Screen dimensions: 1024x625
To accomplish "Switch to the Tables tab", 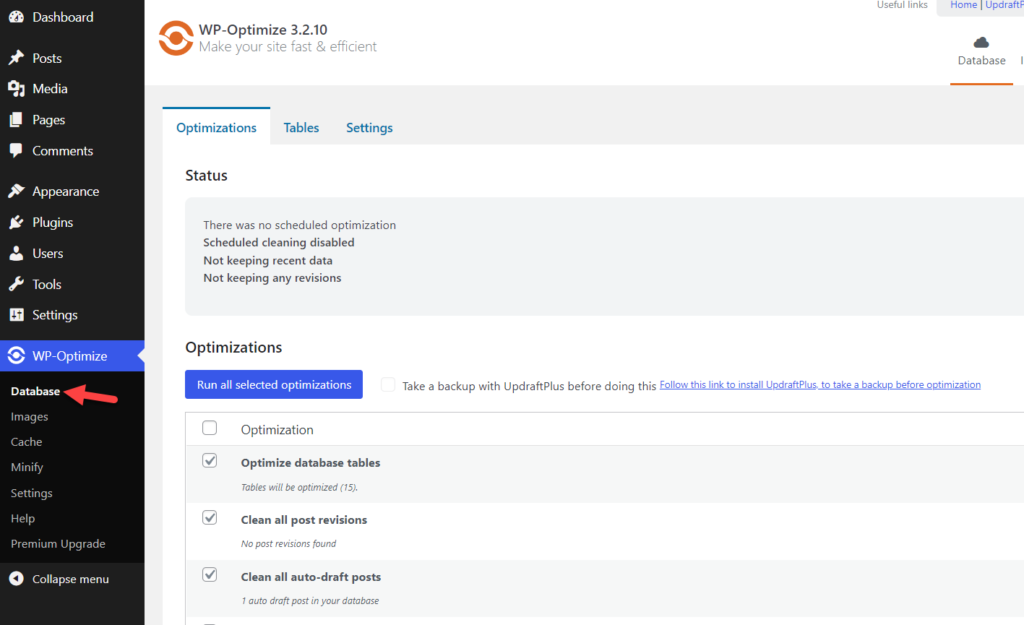I will [301, 127].
